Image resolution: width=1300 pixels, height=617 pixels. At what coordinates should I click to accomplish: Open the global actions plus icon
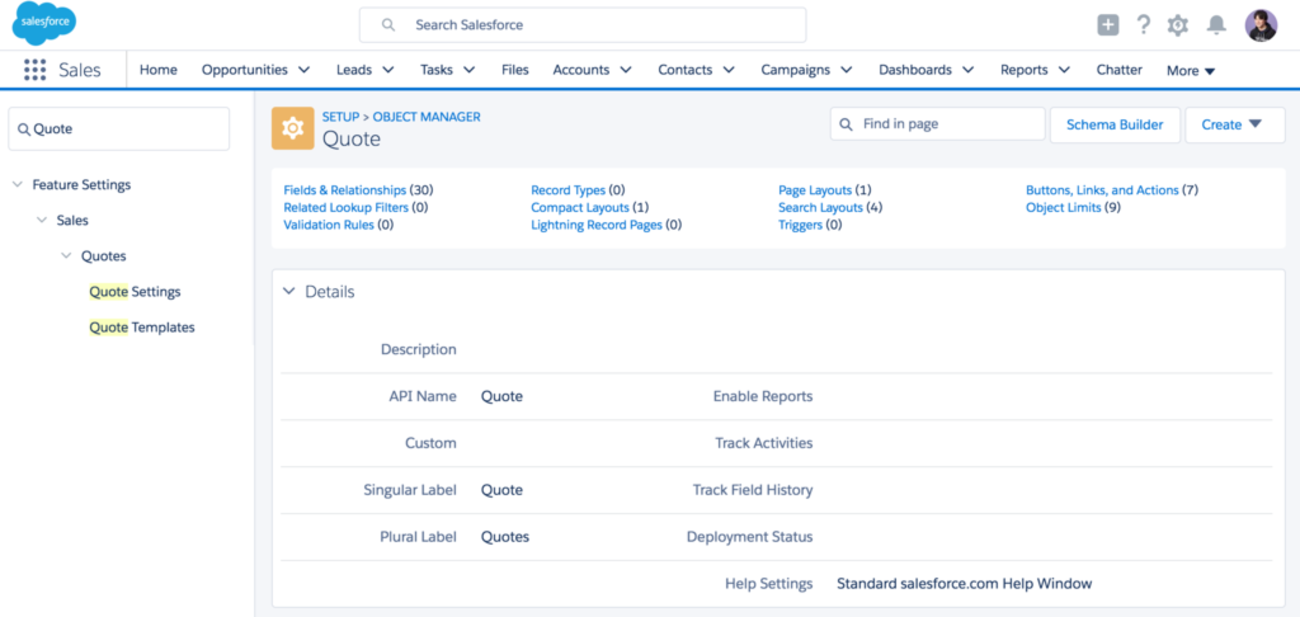[x=1108, y=25]
